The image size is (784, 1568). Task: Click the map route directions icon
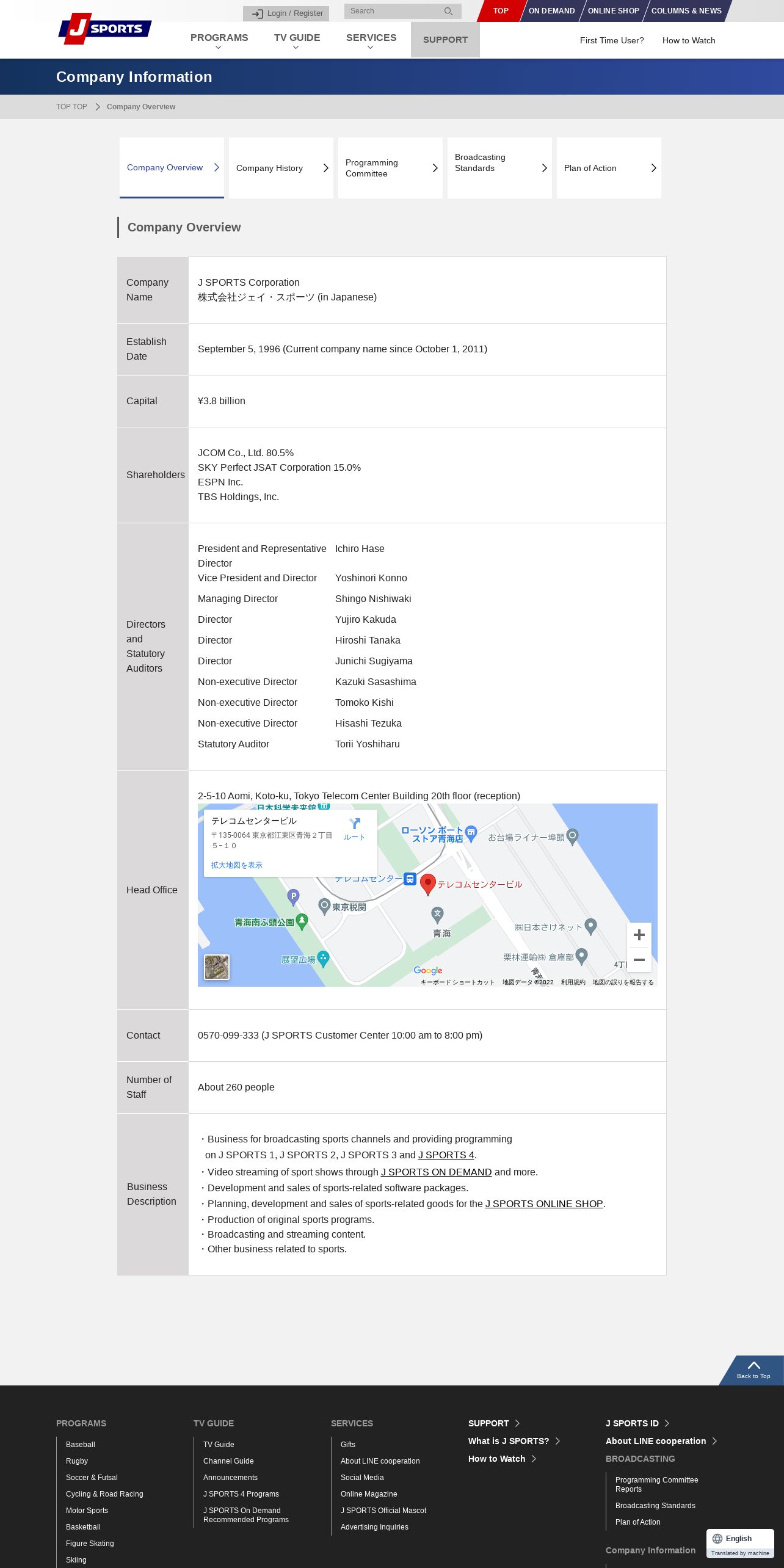[x=354, y=824]
